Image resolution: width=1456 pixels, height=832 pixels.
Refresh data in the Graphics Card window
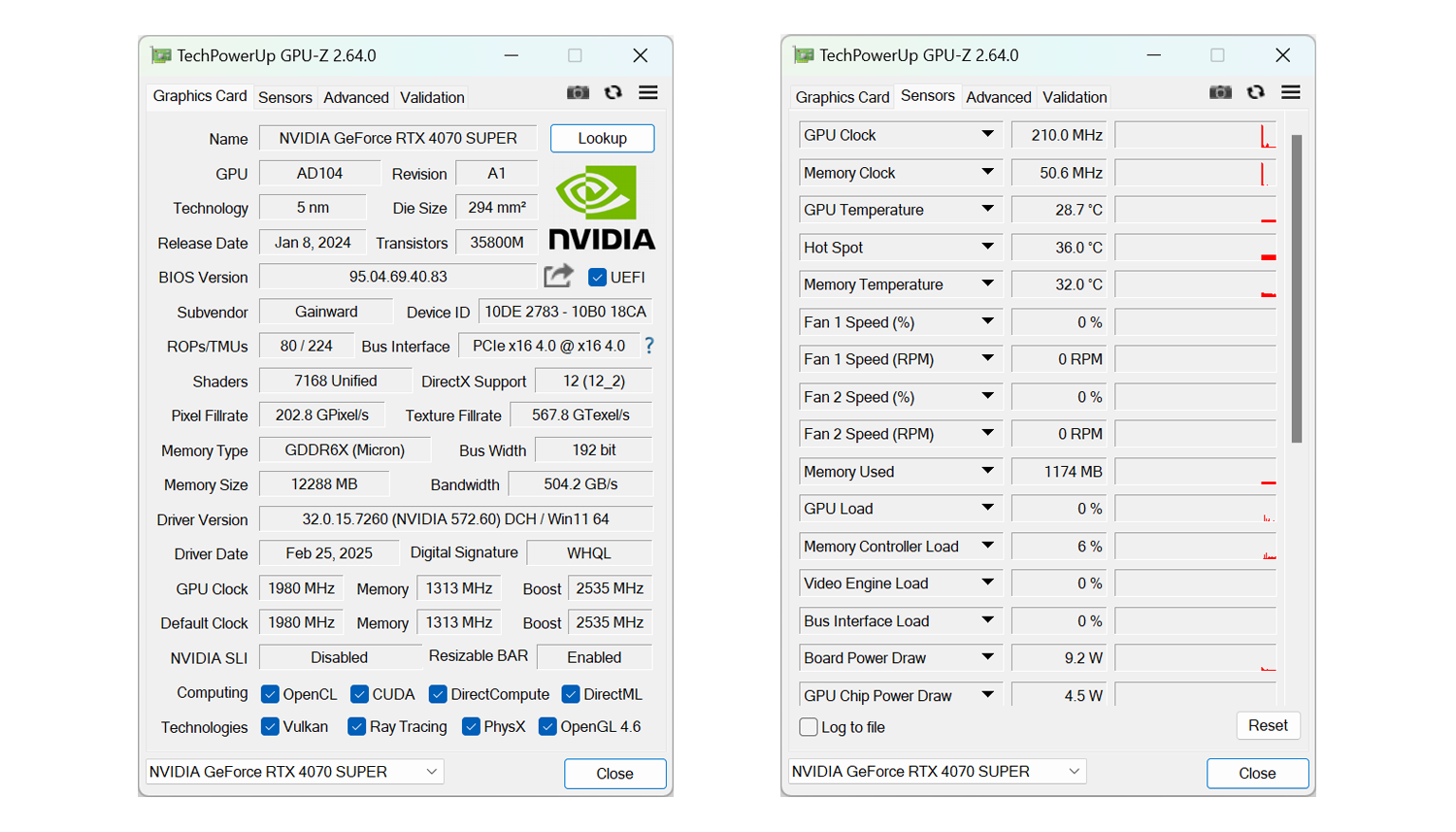(x=612, y=92)
